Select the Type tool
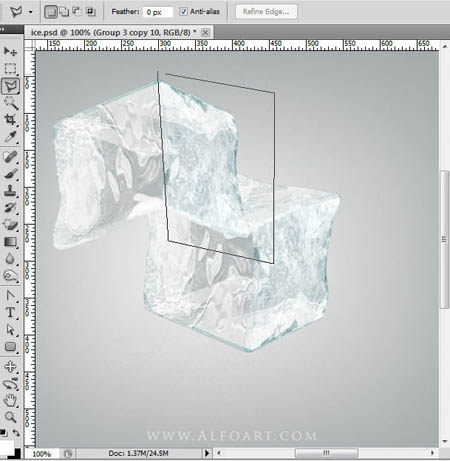 (x=10, y=313)
